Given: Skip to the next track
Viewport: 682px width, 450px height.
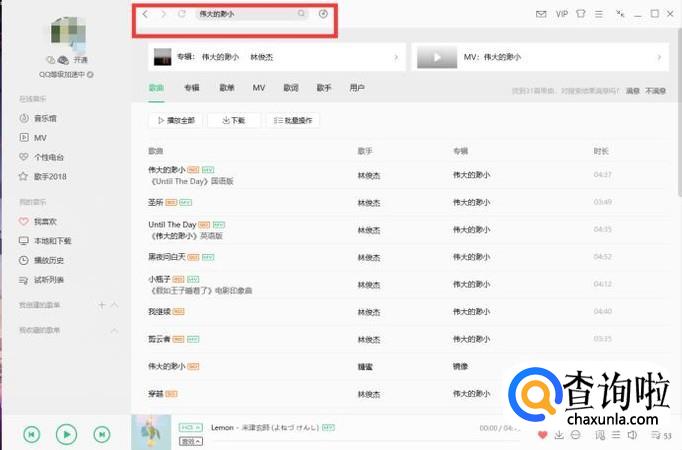Looking at the screenshot, I should [x=102, y=434].
